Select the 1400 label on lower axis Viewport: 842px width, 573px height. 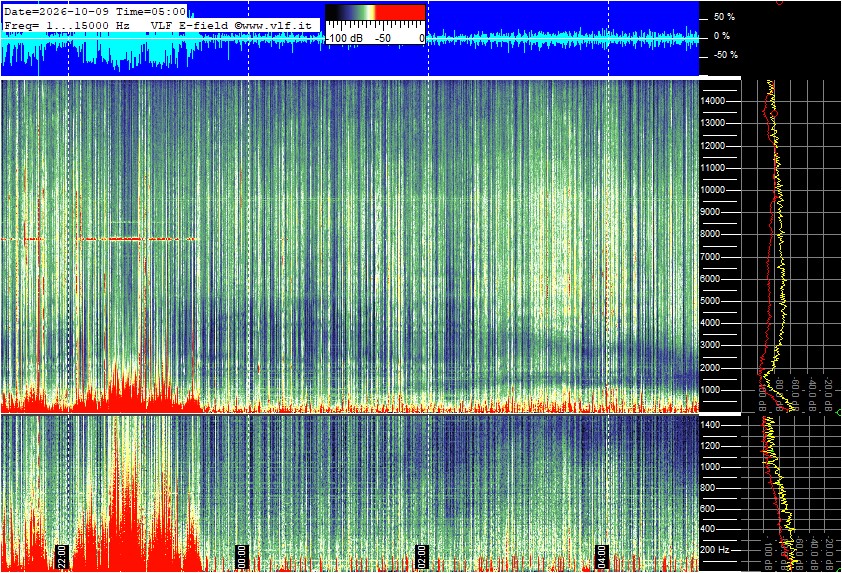(x=711, y=425)
